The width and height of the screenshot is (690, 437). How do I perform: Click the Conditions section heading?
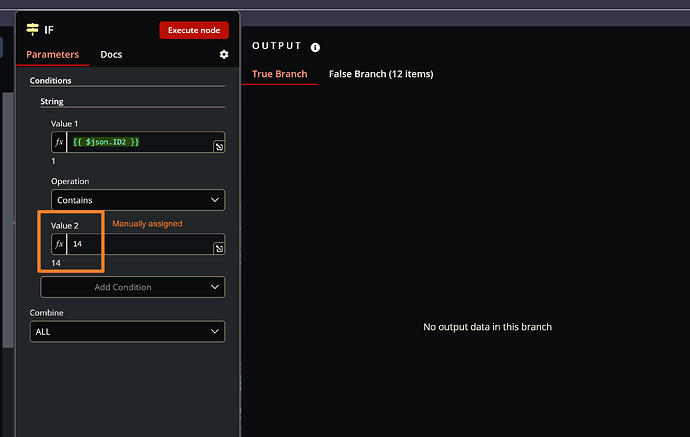click(x=50, y=81)
